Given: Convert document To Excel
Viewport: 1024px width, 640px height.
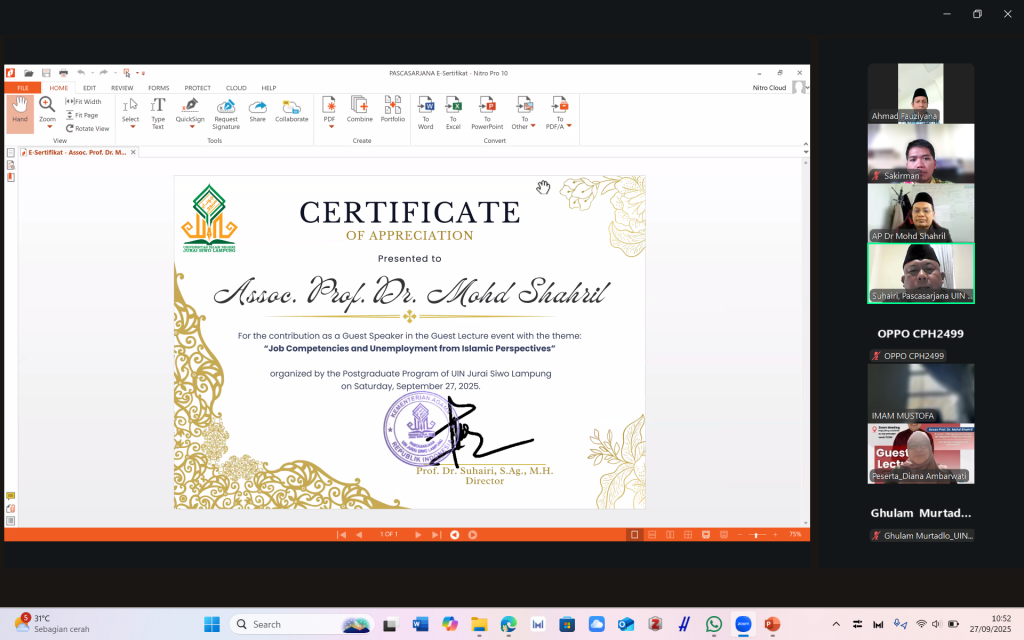Looking at the screenshot, I should click(453, 111).
